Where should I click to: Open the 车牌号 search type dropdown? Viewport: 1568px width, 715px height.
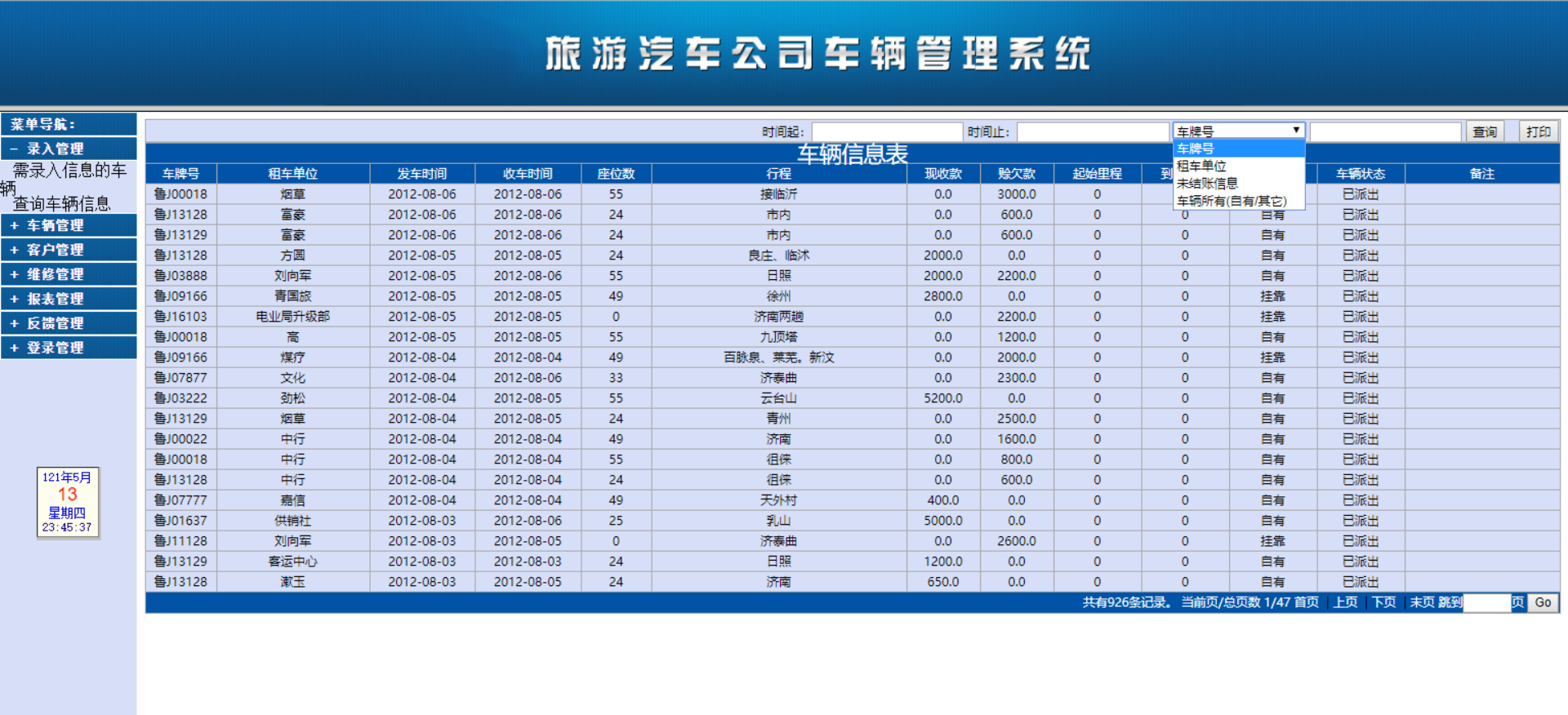tap(1238, 131)
